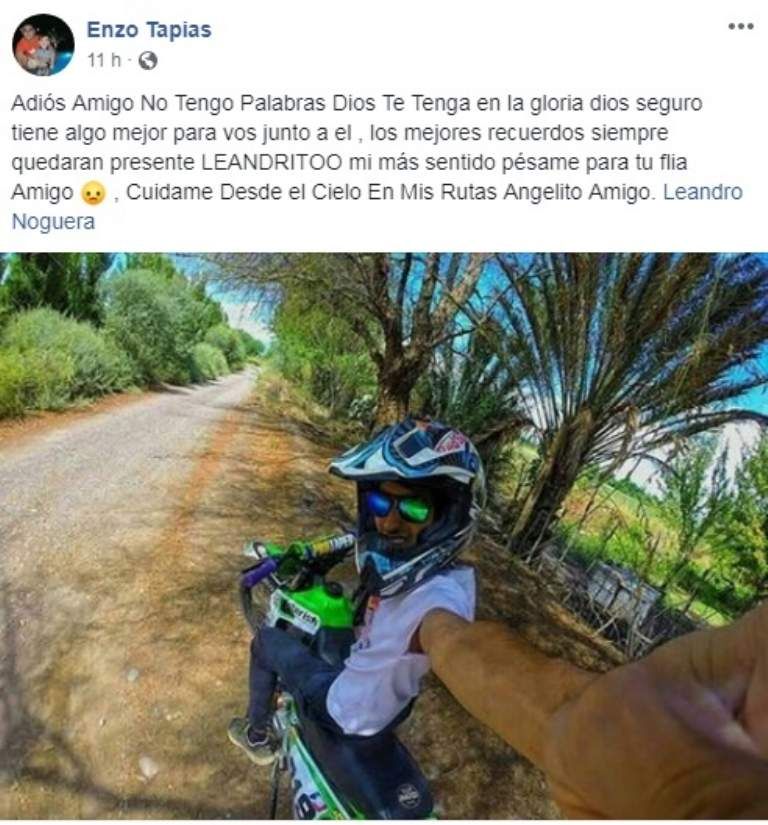Viewport: 768px width, 825px height.
Task: Open the three-dot post options menu
Action: (741, 26)
